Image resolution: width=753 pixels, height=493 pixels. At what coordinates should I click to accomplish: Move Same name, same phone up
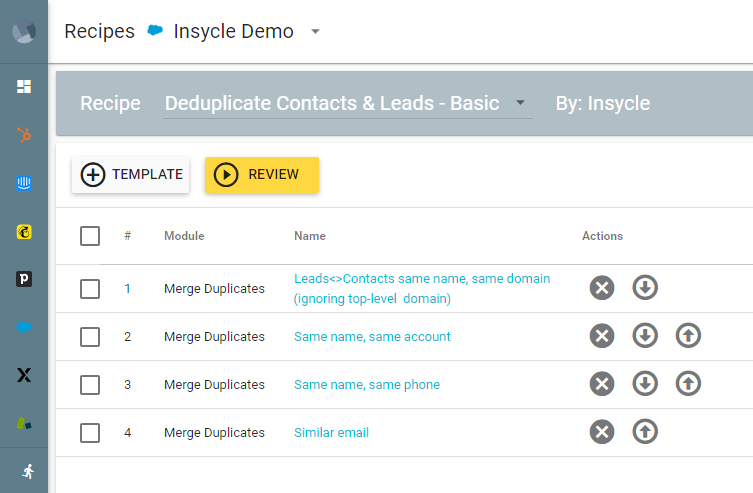pos(688,384)
